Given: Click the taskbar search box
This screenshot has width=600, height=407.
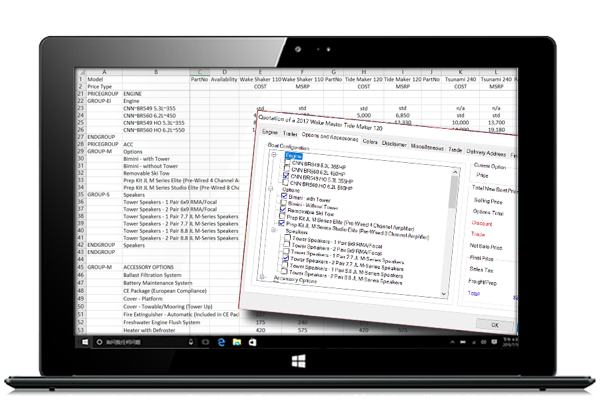Looking at the screenshot, I should 145,342.
